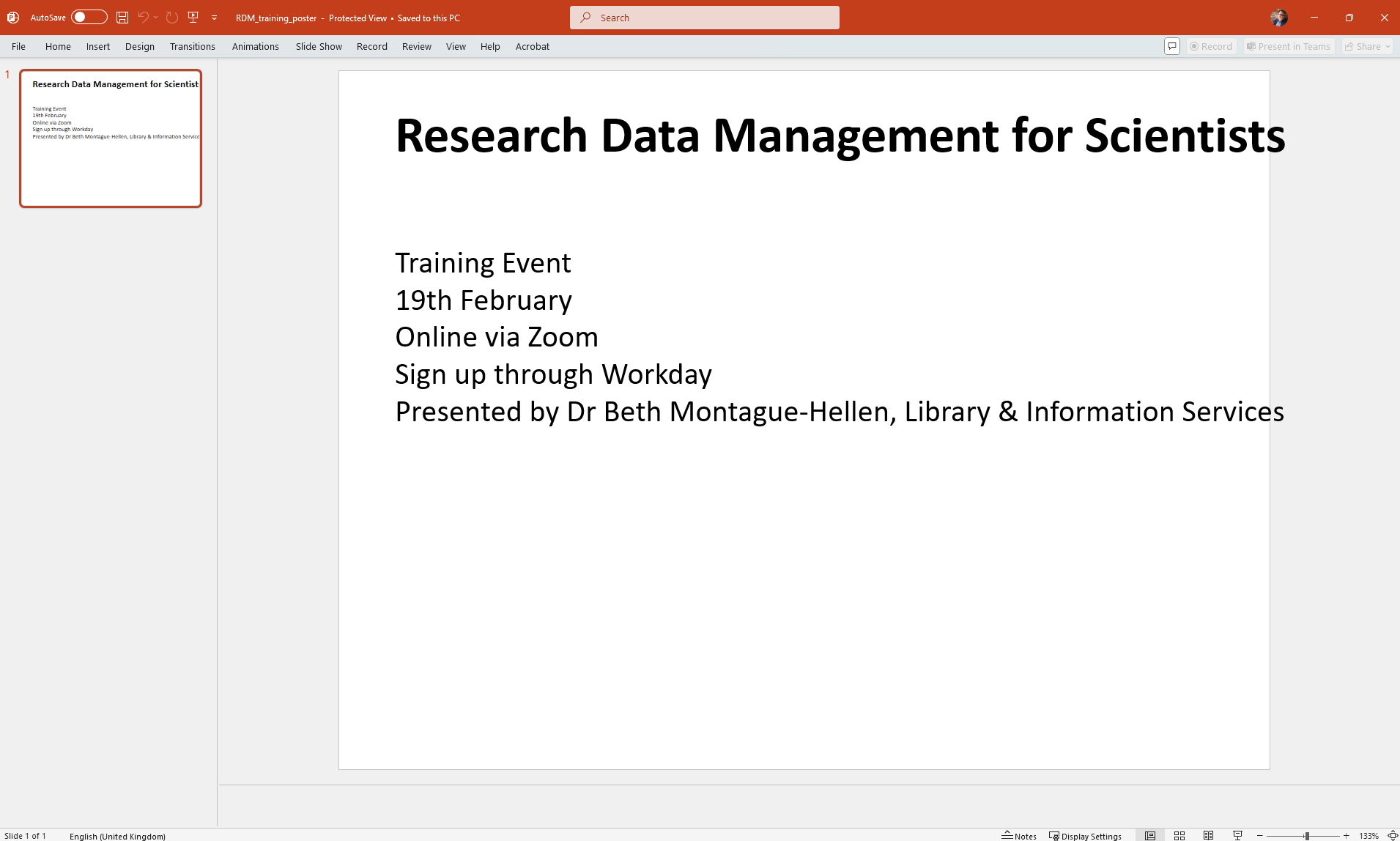
Task: Switch to Slide Sorter view
Action: tap(1179, 836)
